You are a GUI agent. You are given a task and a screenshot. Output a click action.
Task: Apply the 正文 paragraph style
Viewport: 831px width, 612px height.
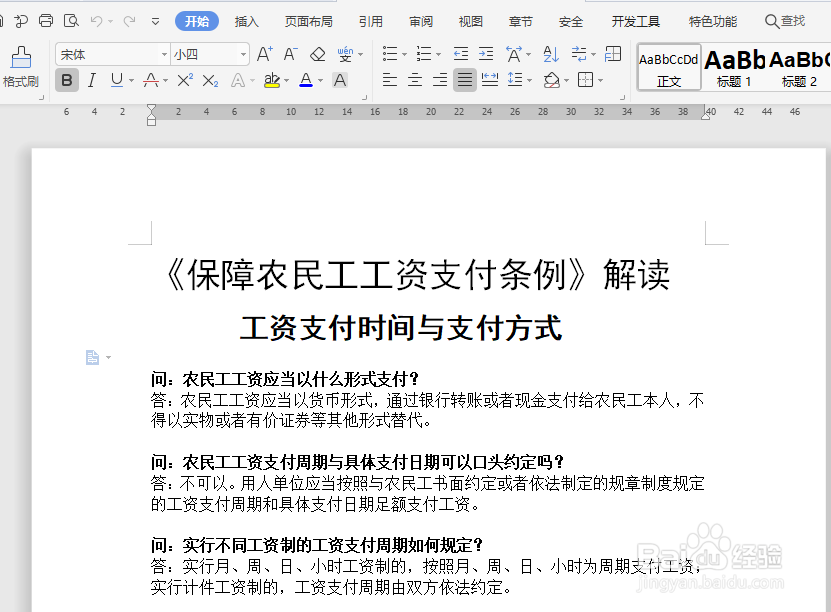click(x=668, y=67)
